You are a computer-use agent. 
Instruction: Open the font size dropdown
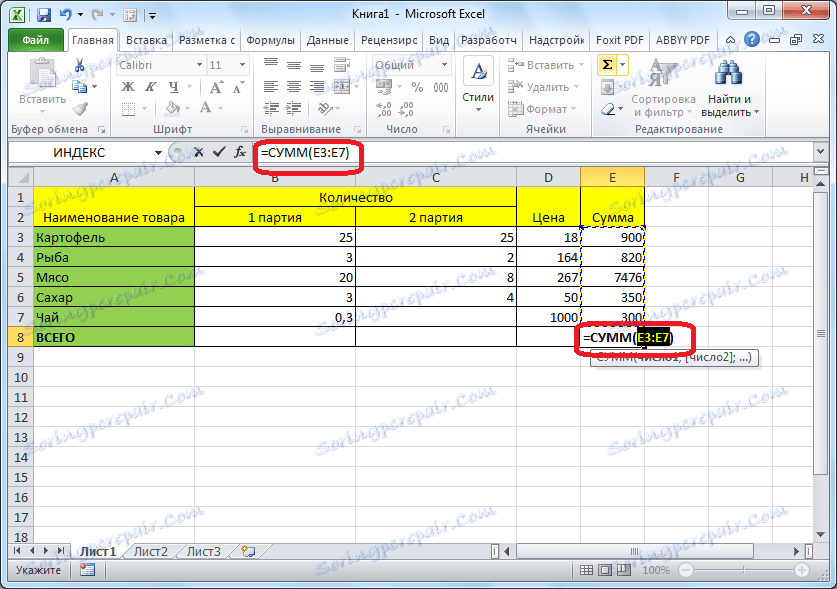tap(241, 65)
